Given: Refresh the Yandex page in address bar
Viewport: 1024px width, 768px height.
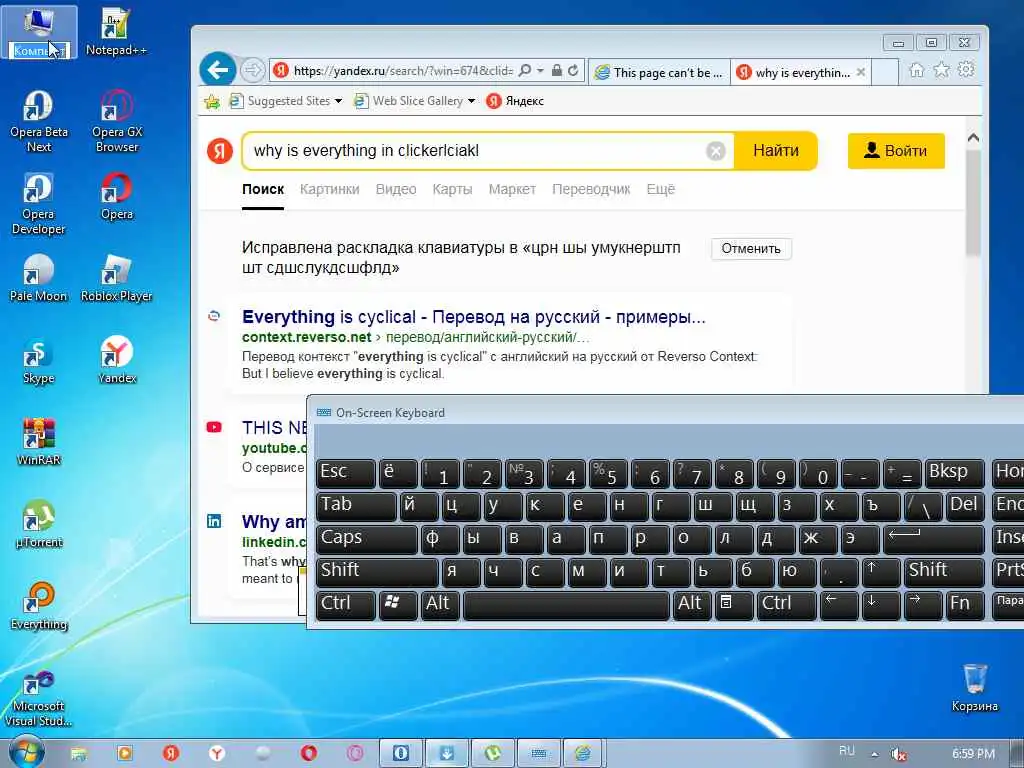Looking at the screenshot, I should (x=573, y=71).
